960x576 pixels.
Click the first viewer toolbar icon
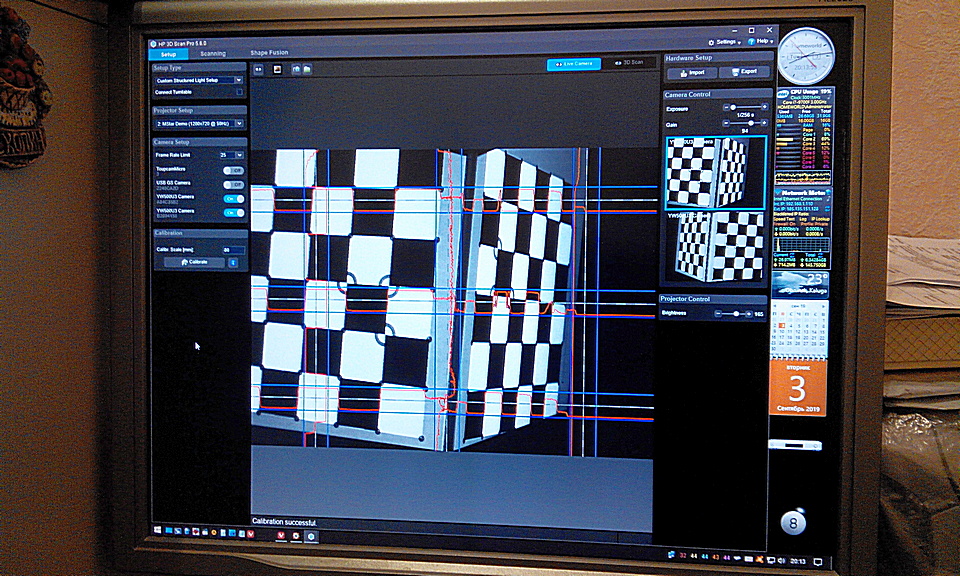pos(258,69)
